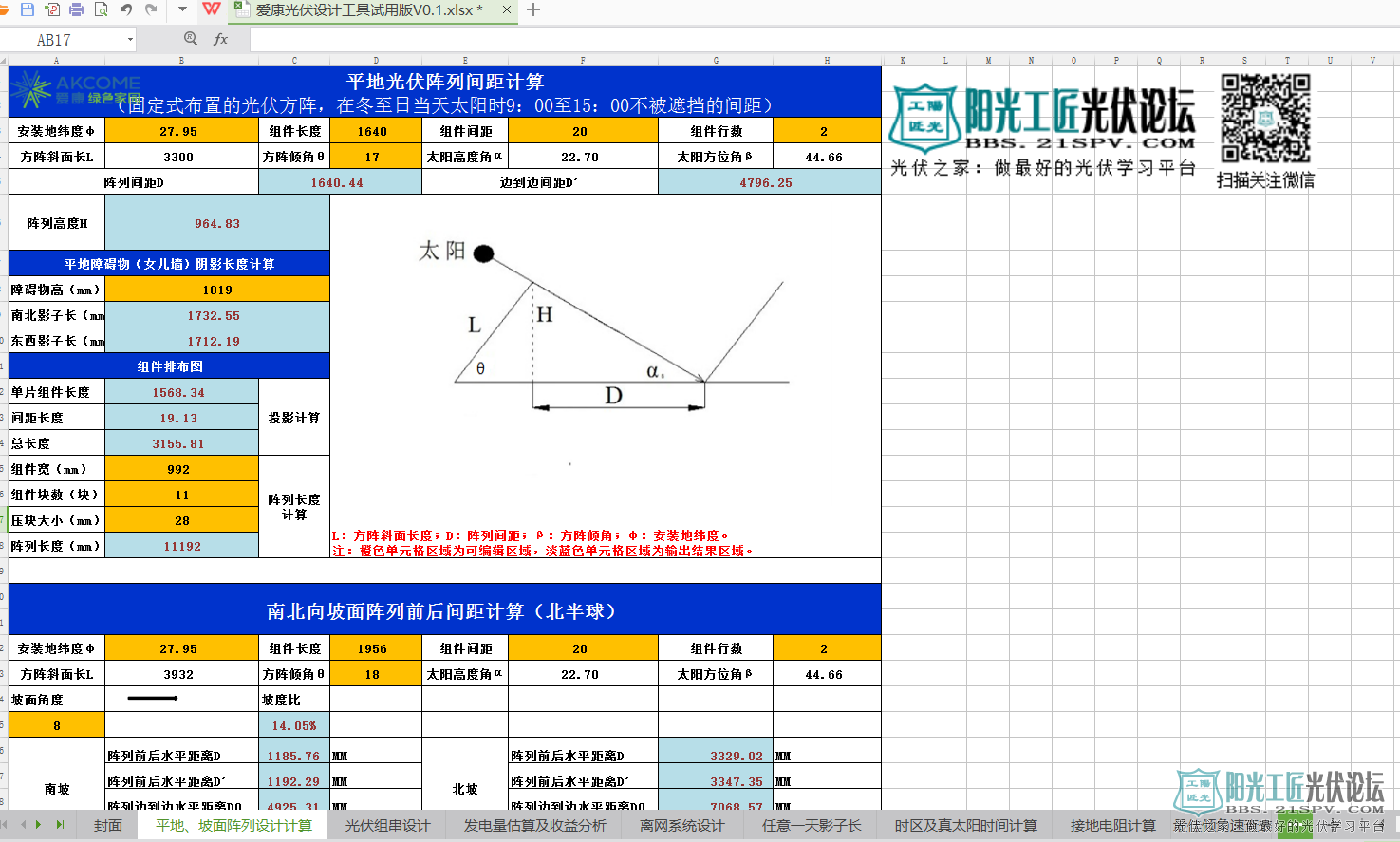Redo the last undone action
The height and width of the screenshot is (842, 1400).
151,9
